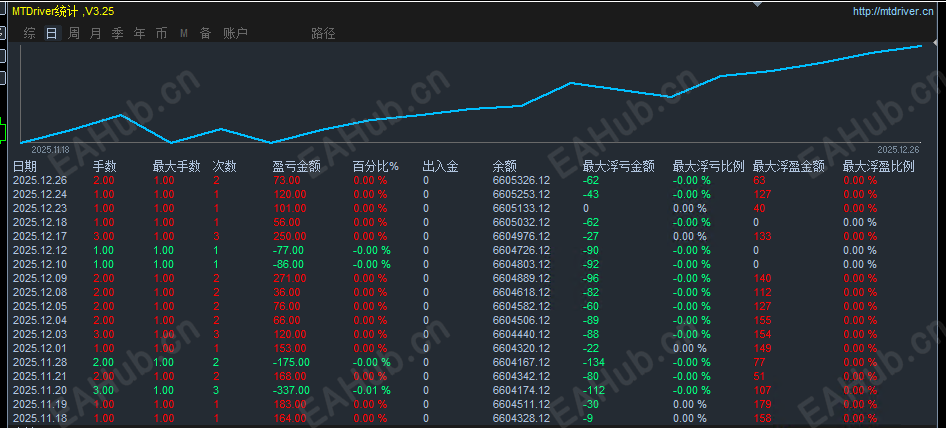Select the 2025.12.01 date row
Screen dimensions: 946x428
coord(40,348)
